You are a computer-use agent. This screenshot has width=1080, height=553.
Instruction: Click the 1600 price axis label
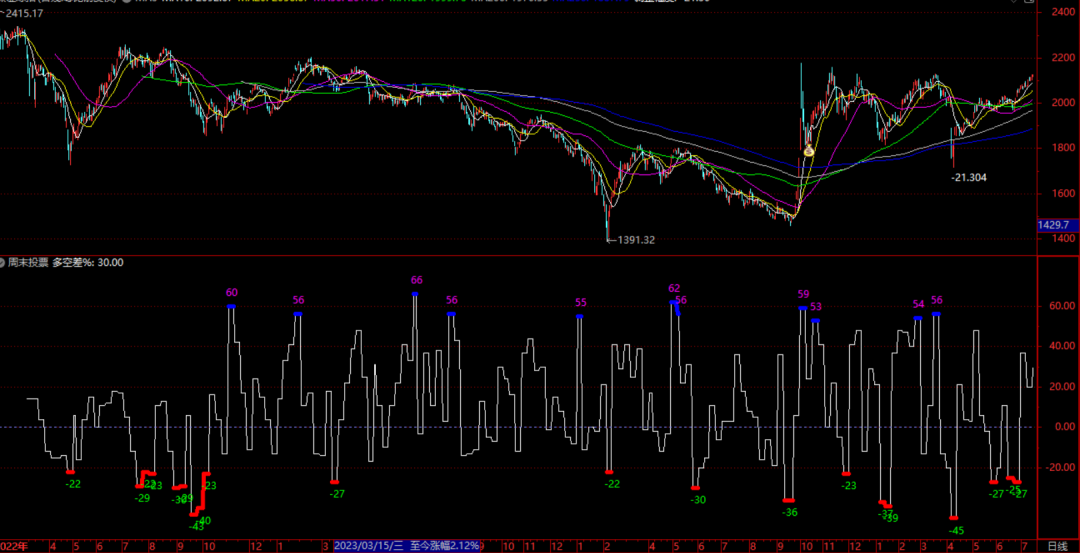pyautogui.click(x=1061, y=193)
